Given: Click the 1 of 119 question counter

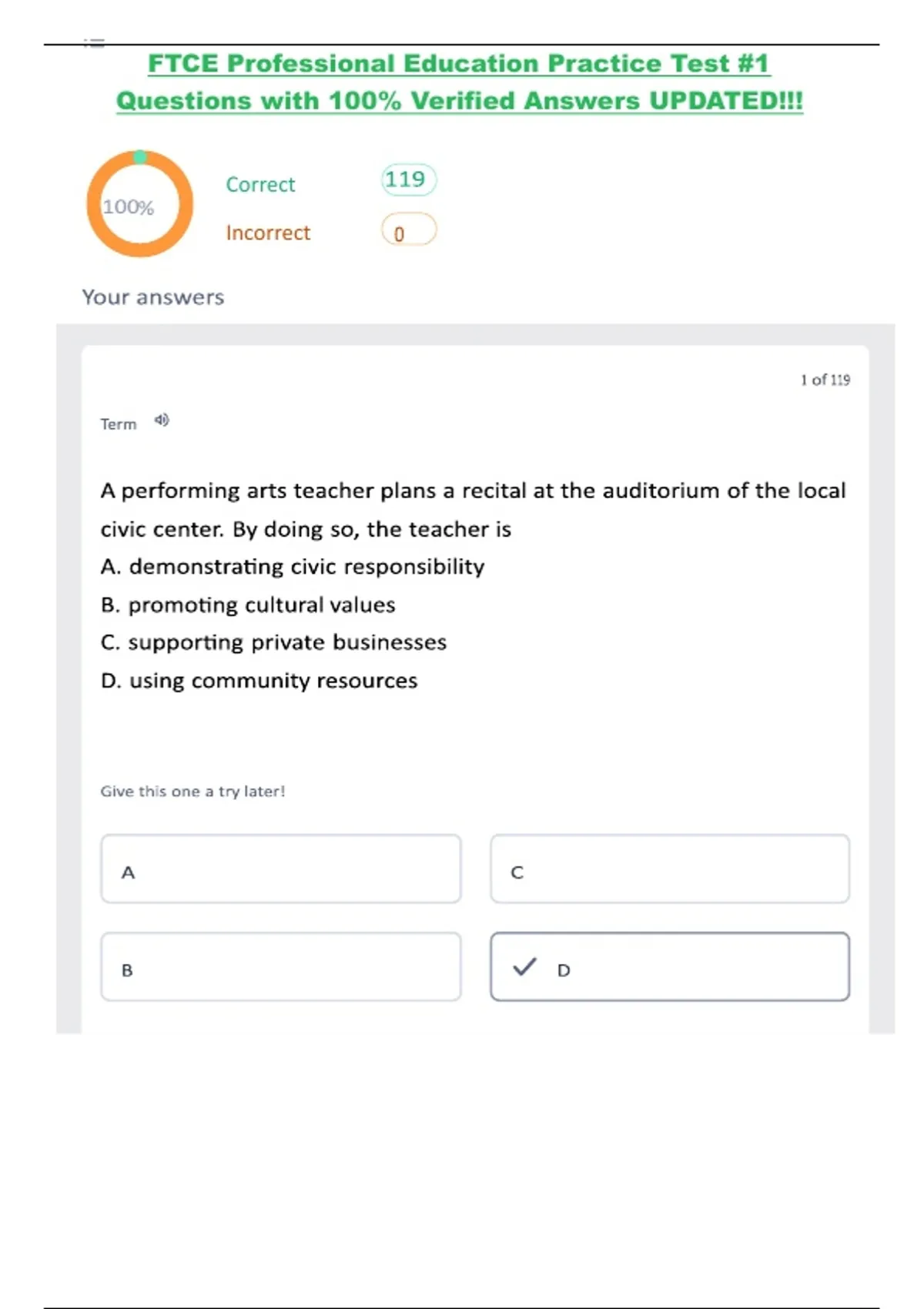Looking at the screenshot, I should tap(825, 380).
